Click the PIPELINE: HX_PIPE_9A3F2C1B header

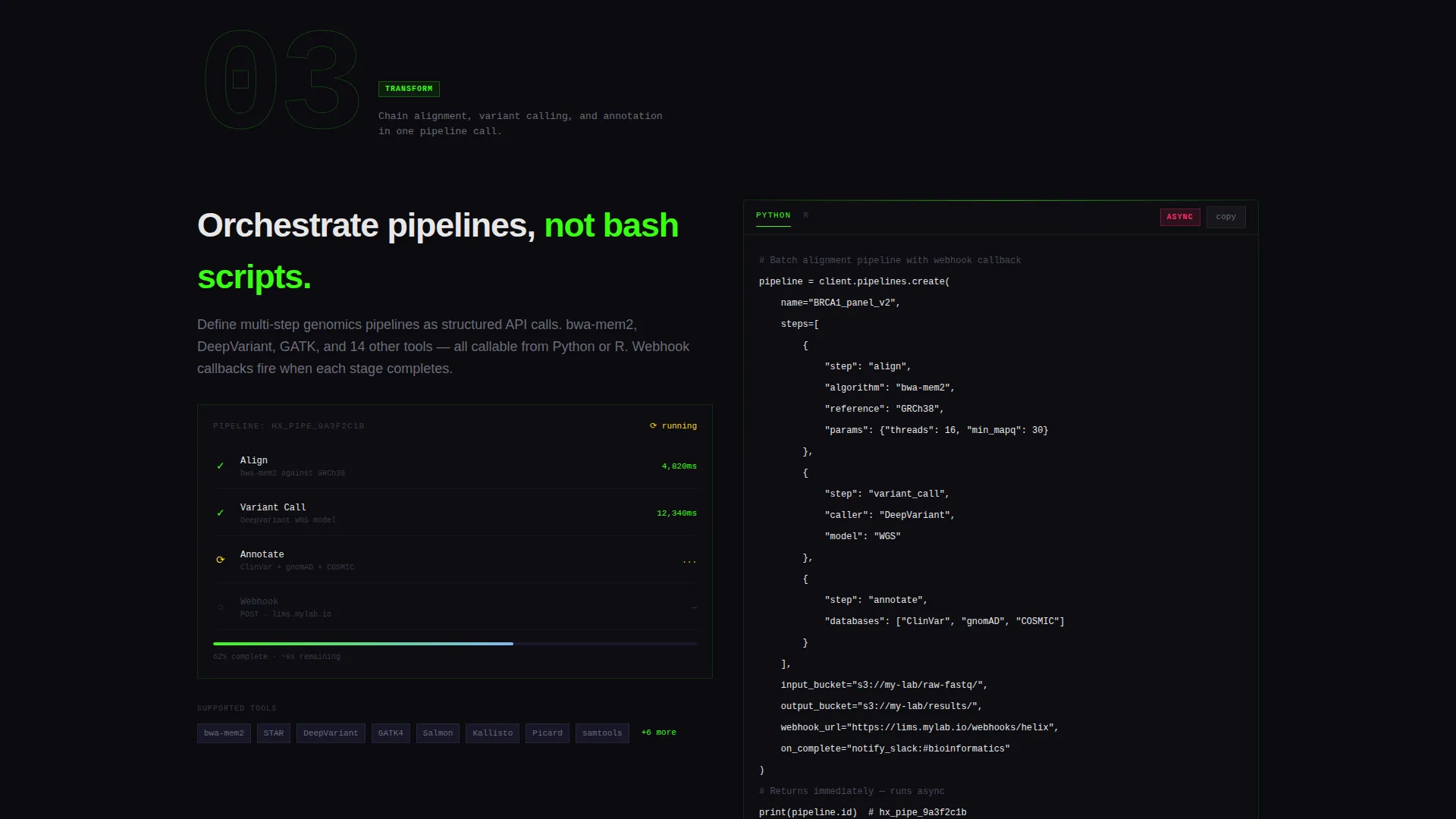point(289,426)
